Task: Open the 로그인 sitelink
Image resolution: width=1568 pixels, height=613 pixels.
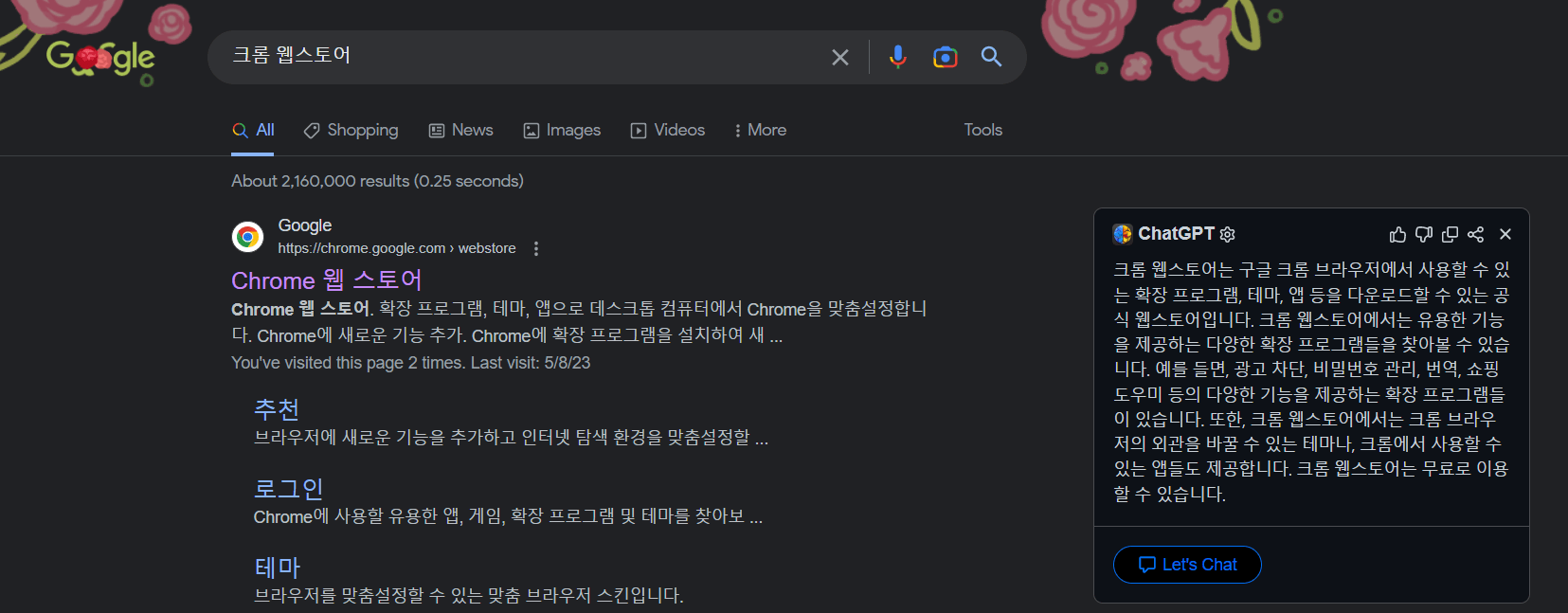Action: [x=289, y=489]
